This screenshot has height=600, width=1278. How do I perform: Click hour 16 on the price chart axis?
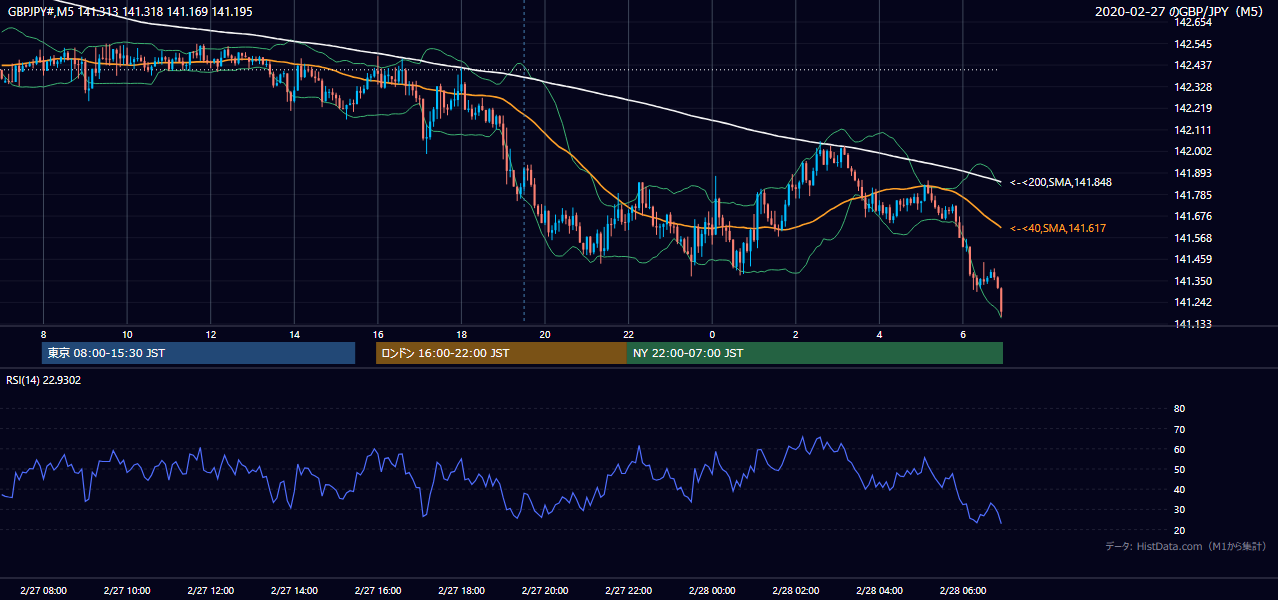[x=377, y=334]
